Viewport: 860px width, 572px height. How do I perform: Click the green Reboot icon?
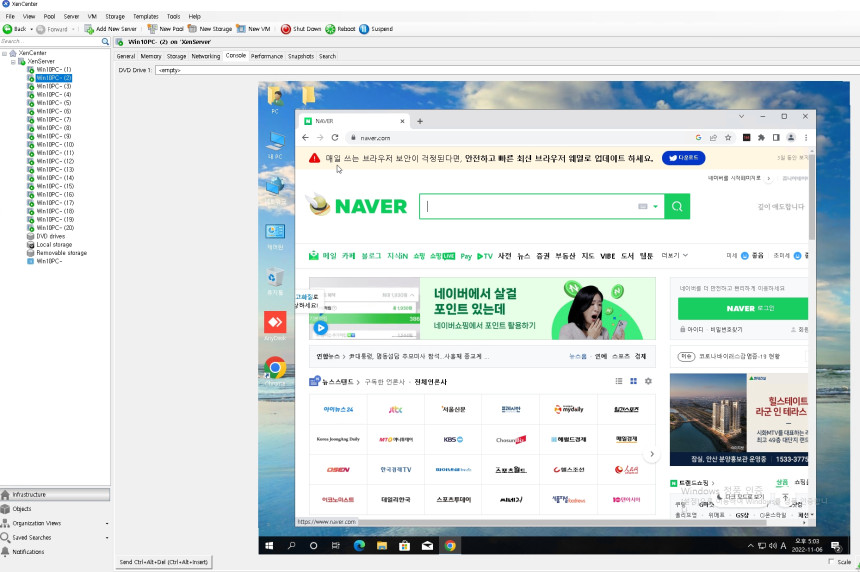click(330, 29)
